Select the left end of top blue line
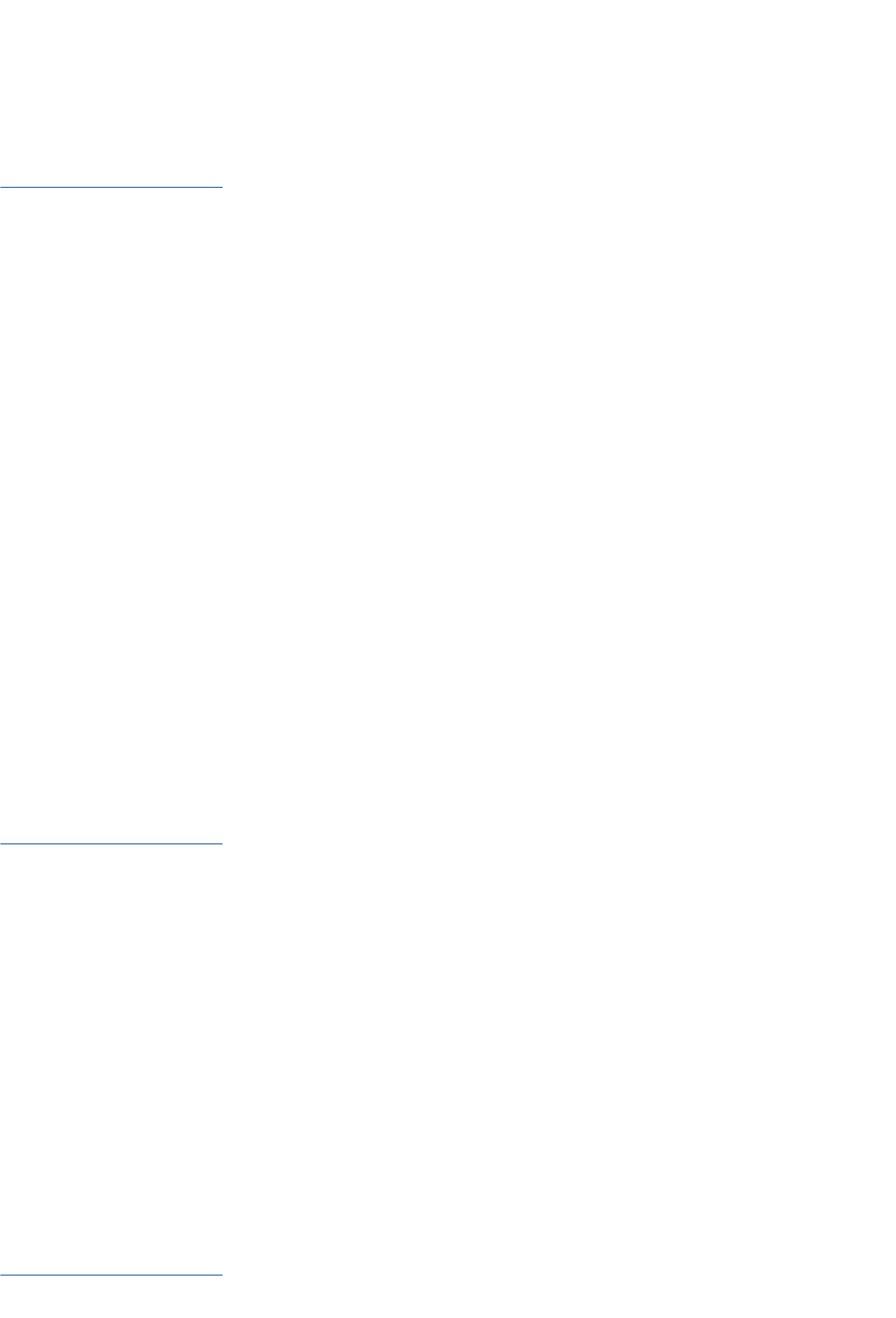Viewport: 896px width, 1318px height. click(2, 188)
